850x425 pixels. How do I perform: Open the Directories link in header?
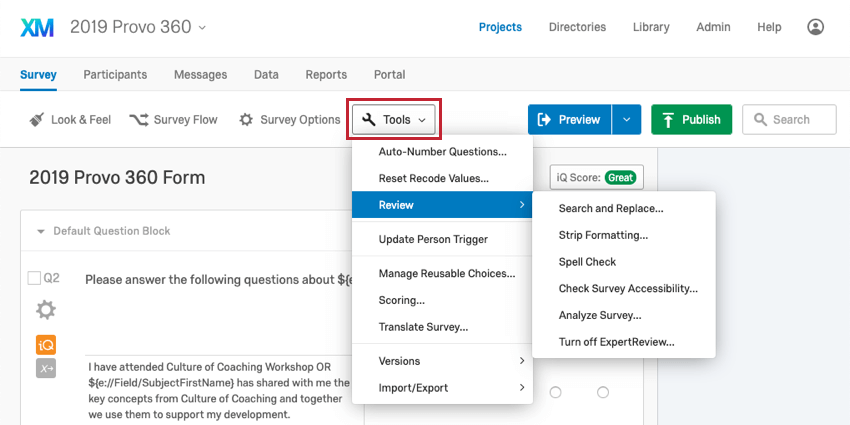[x=577, y=27]
